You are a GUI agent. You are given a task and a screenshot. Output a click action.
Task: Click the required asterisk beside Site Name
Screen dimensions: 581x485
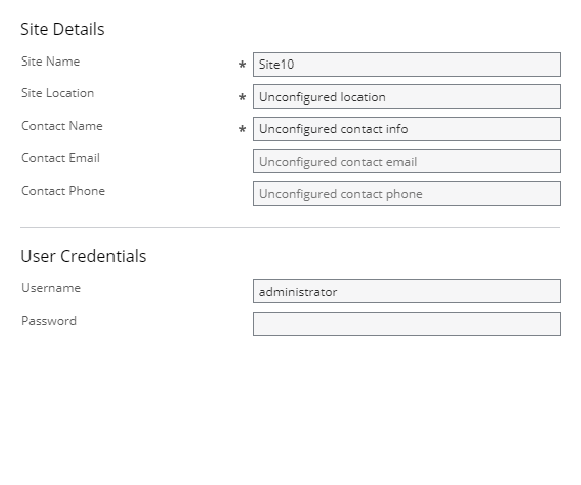click(242, 65)
